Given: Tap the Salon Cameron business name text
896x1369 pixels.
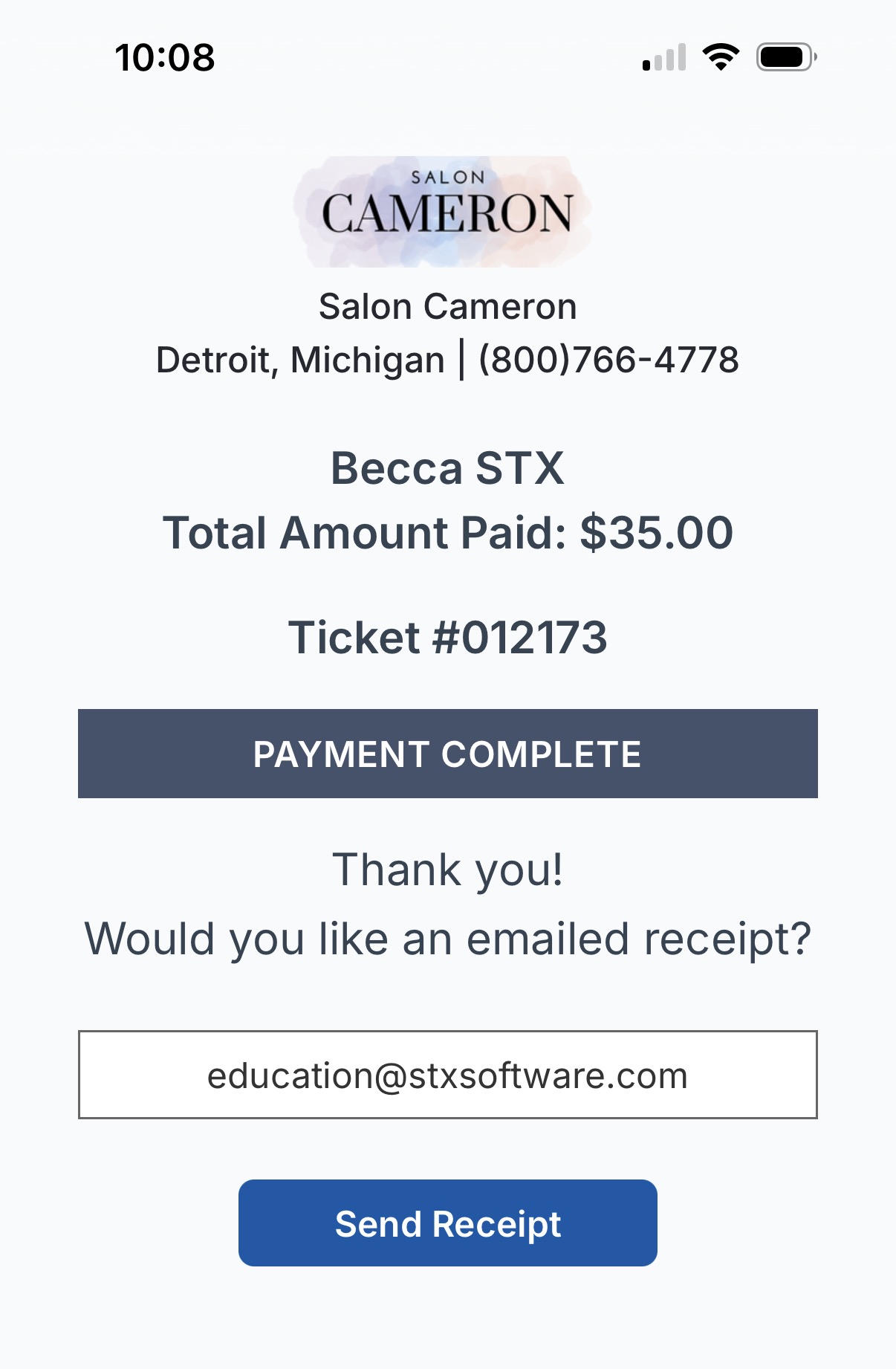Looking at the screenshot, I should click(447, 306).
